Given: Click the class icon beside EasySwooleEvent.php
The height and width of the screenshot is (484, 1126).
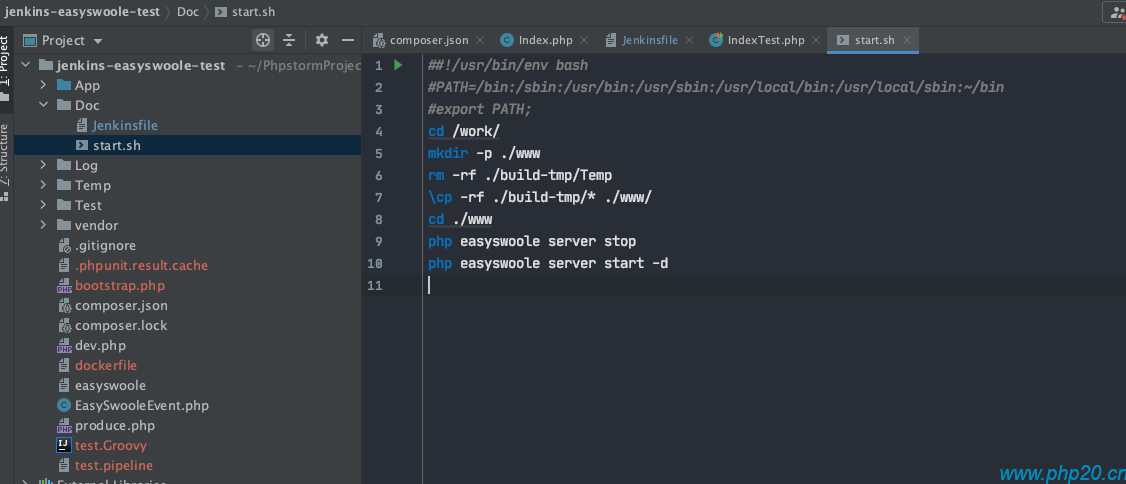Looking at the screenshot, I should [x=64, y=406].
